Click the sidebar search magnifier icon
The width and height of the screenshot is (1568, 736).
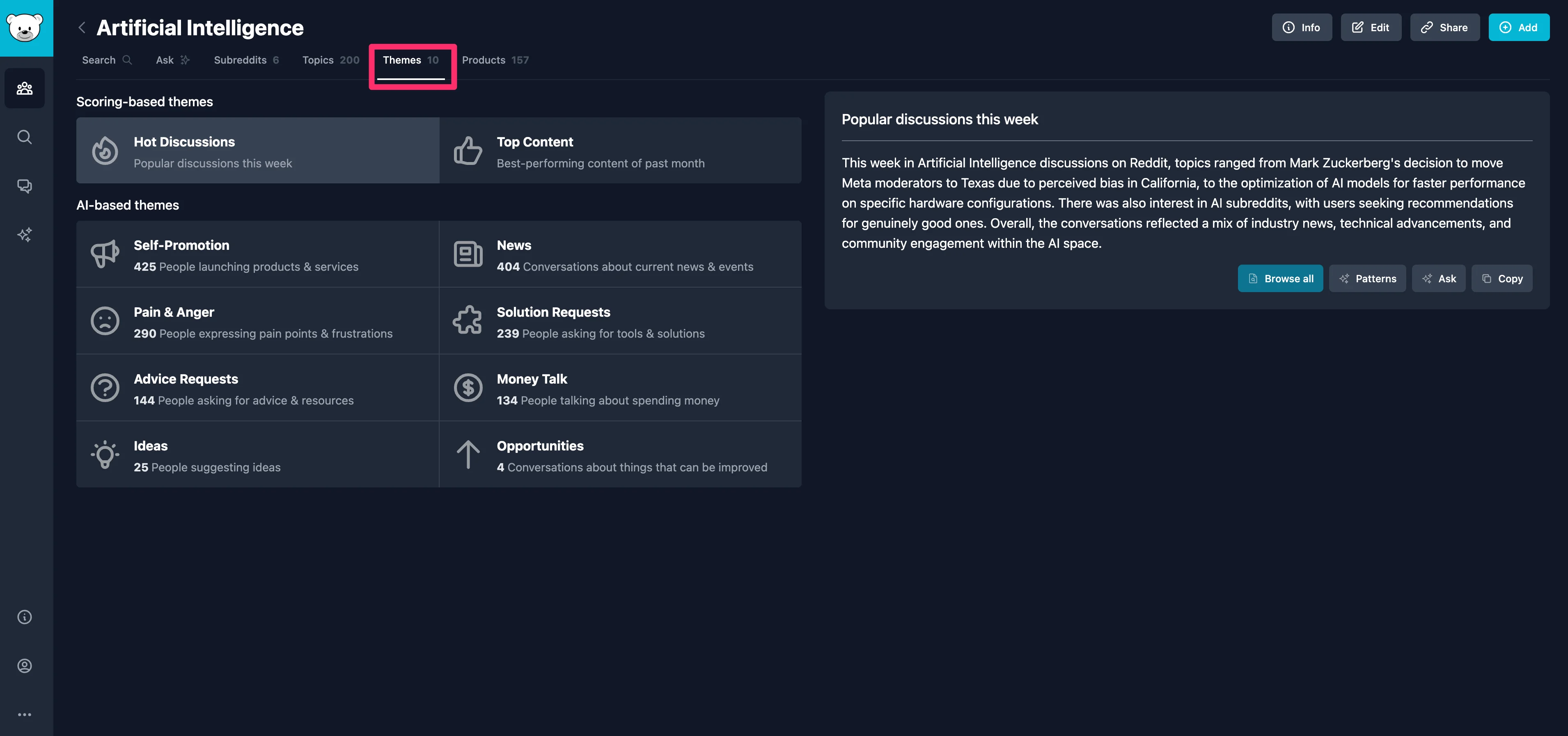pos(25,137)
